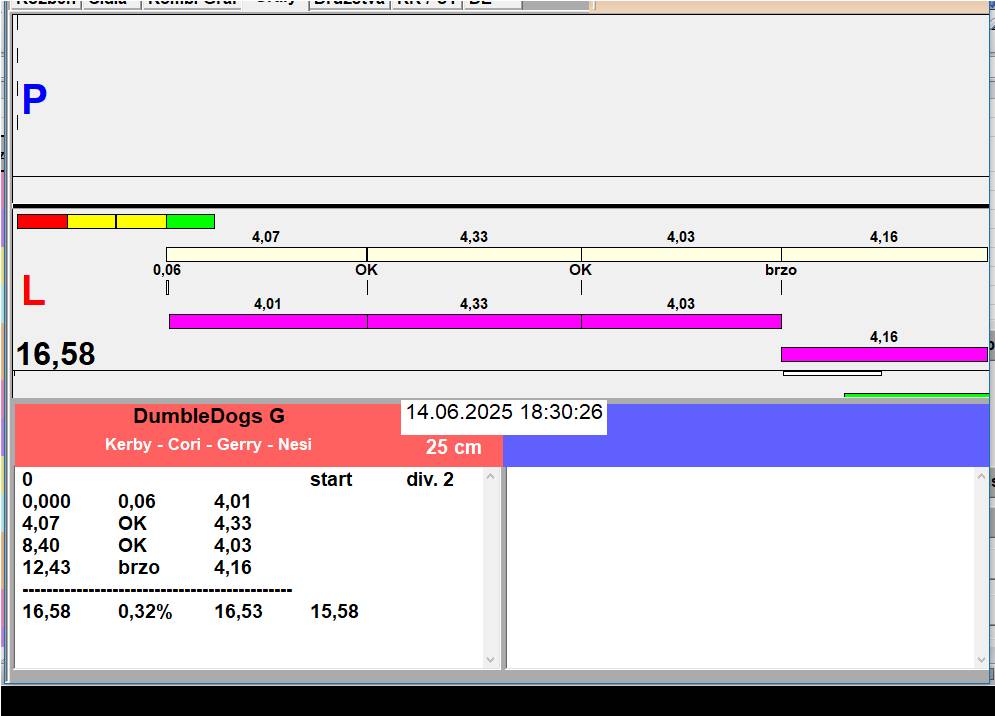
Task: Click 16,58 in the results totals row
Action: (46, 611)
